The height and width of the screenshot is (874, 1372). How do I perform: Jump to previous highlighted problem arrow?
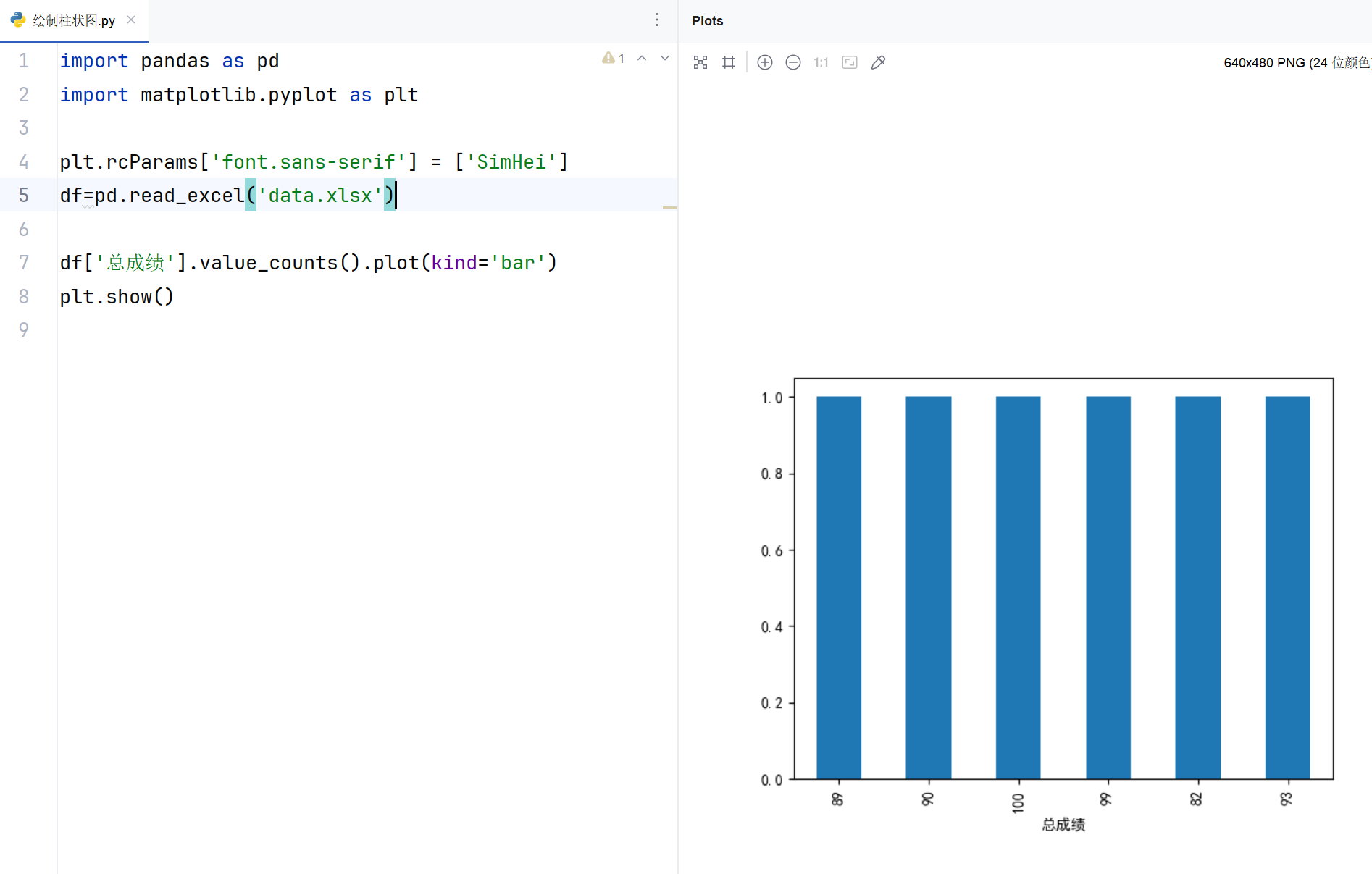(x=642, y=59)
